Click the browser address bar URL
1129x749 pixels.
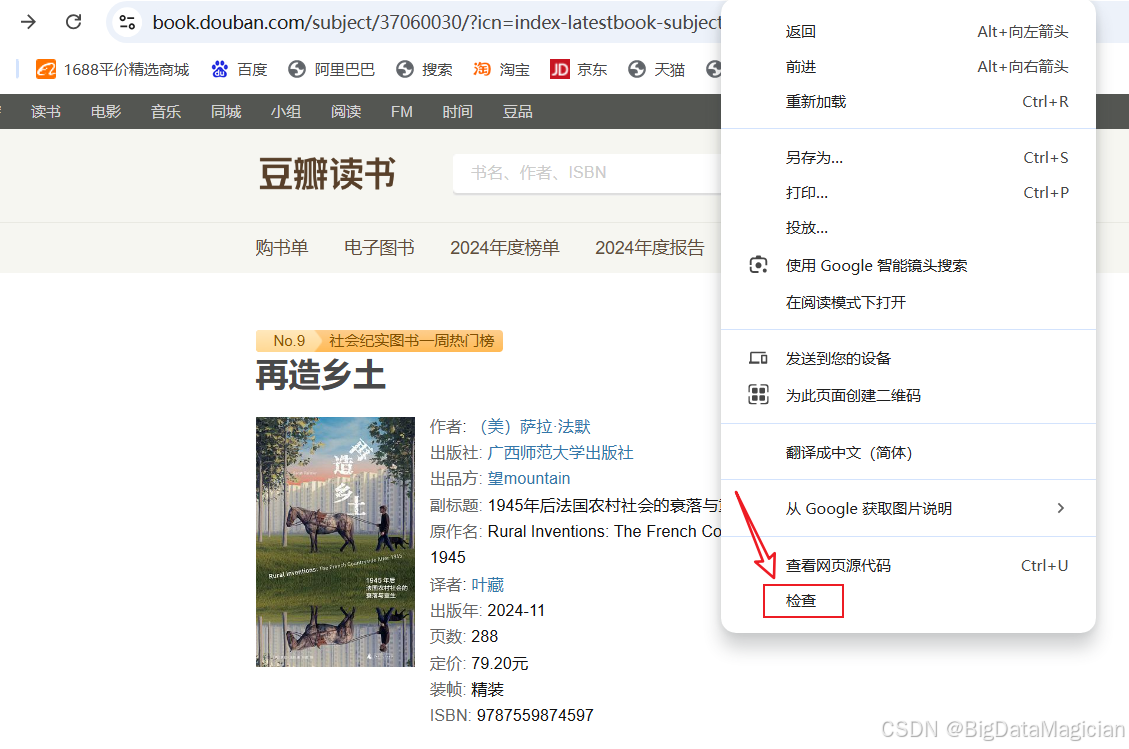tap(436, 22)
